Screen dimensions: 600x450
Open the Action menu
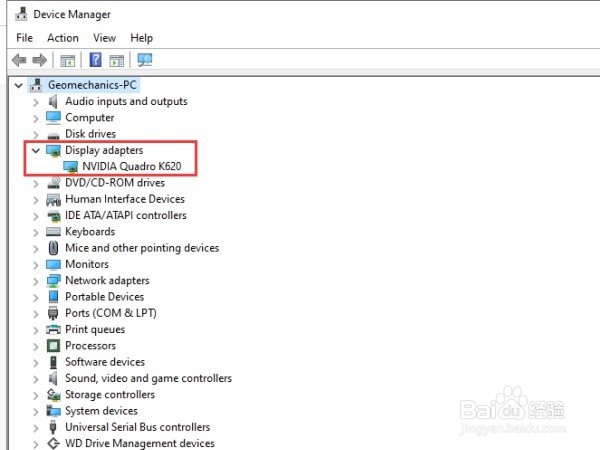point(63,38)
